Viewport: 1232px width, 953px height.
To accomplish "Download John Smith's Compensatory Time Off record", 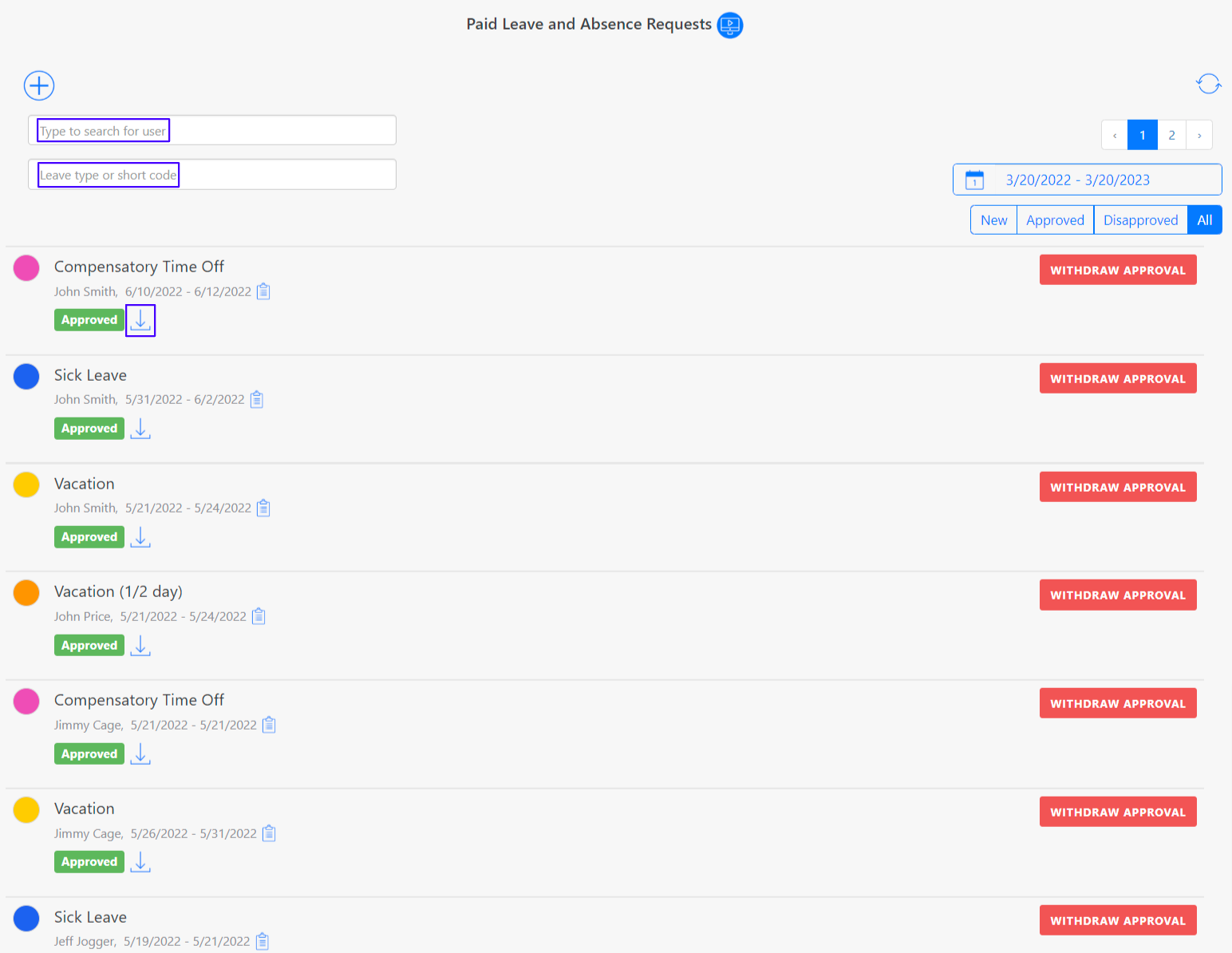I will [x=140, y=320].
